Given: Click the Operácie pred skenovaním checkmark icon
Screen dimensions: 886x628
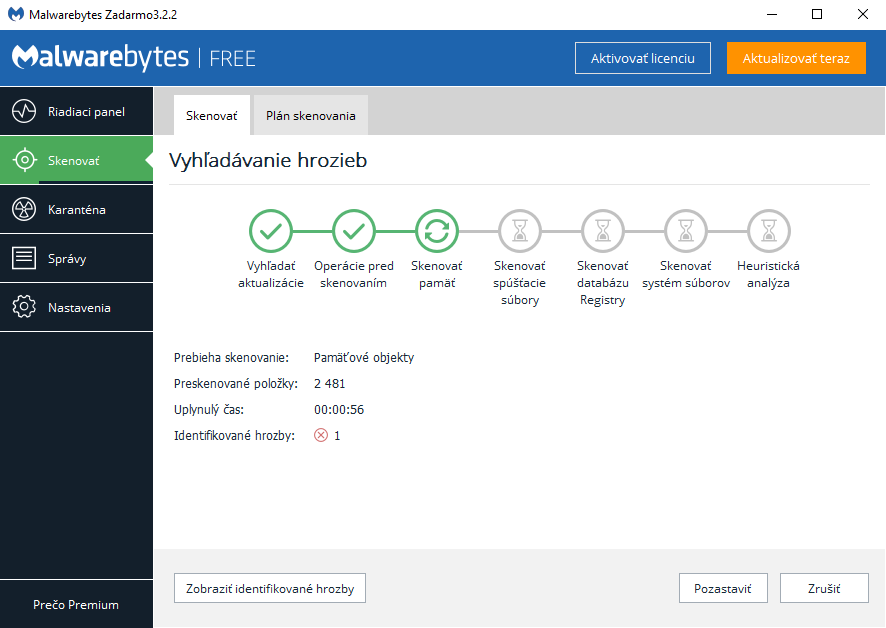Looking at the screenshot, I should [x=353, y=231].
